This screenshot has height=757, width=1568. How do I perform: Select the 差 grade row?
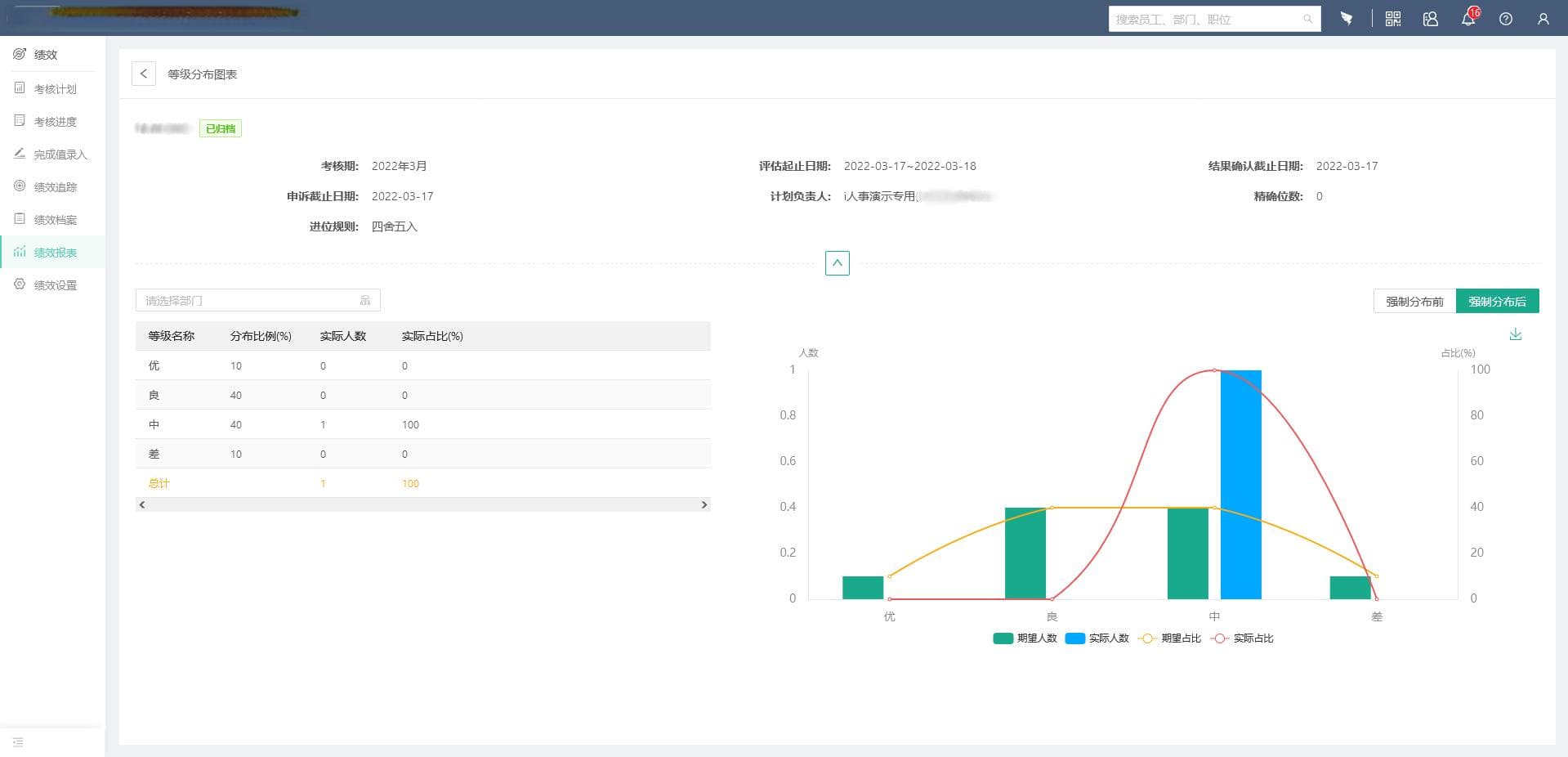point(423,454)
